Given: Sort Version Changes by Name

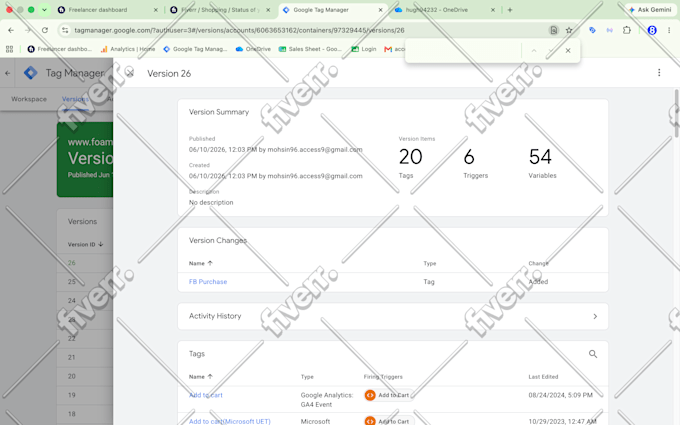Looking at the screenshot, I should pyautogui.click(x=201, y=263).
